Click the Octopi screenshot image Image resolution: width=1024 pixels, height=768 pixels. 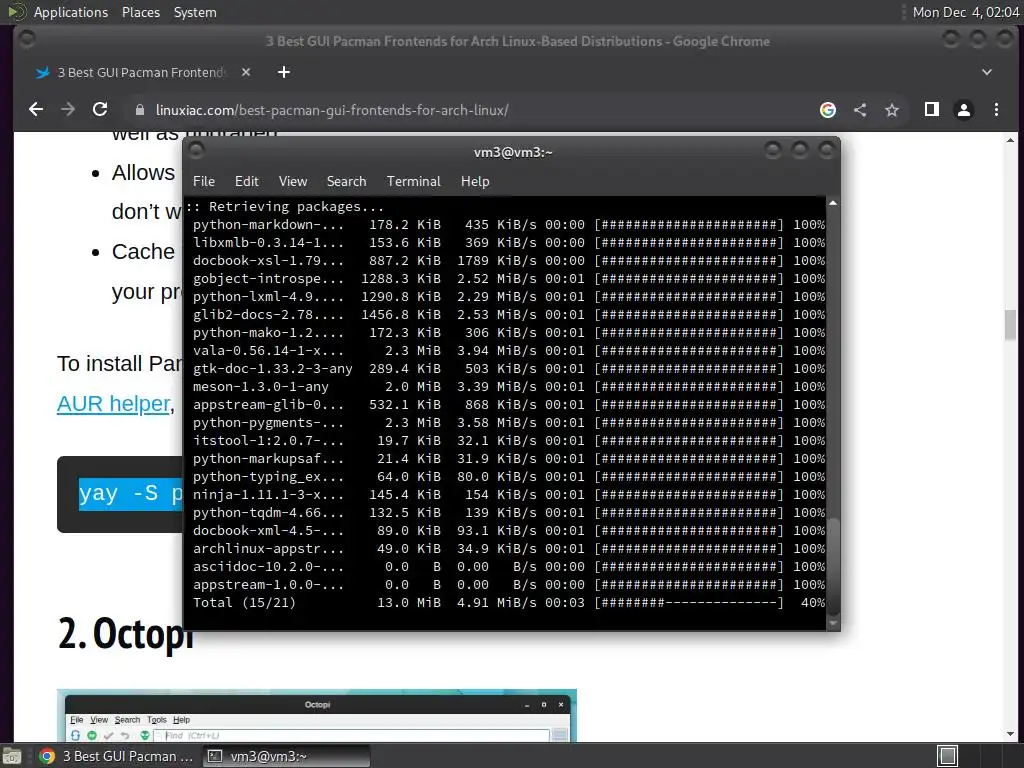click(x=317, y=715)
